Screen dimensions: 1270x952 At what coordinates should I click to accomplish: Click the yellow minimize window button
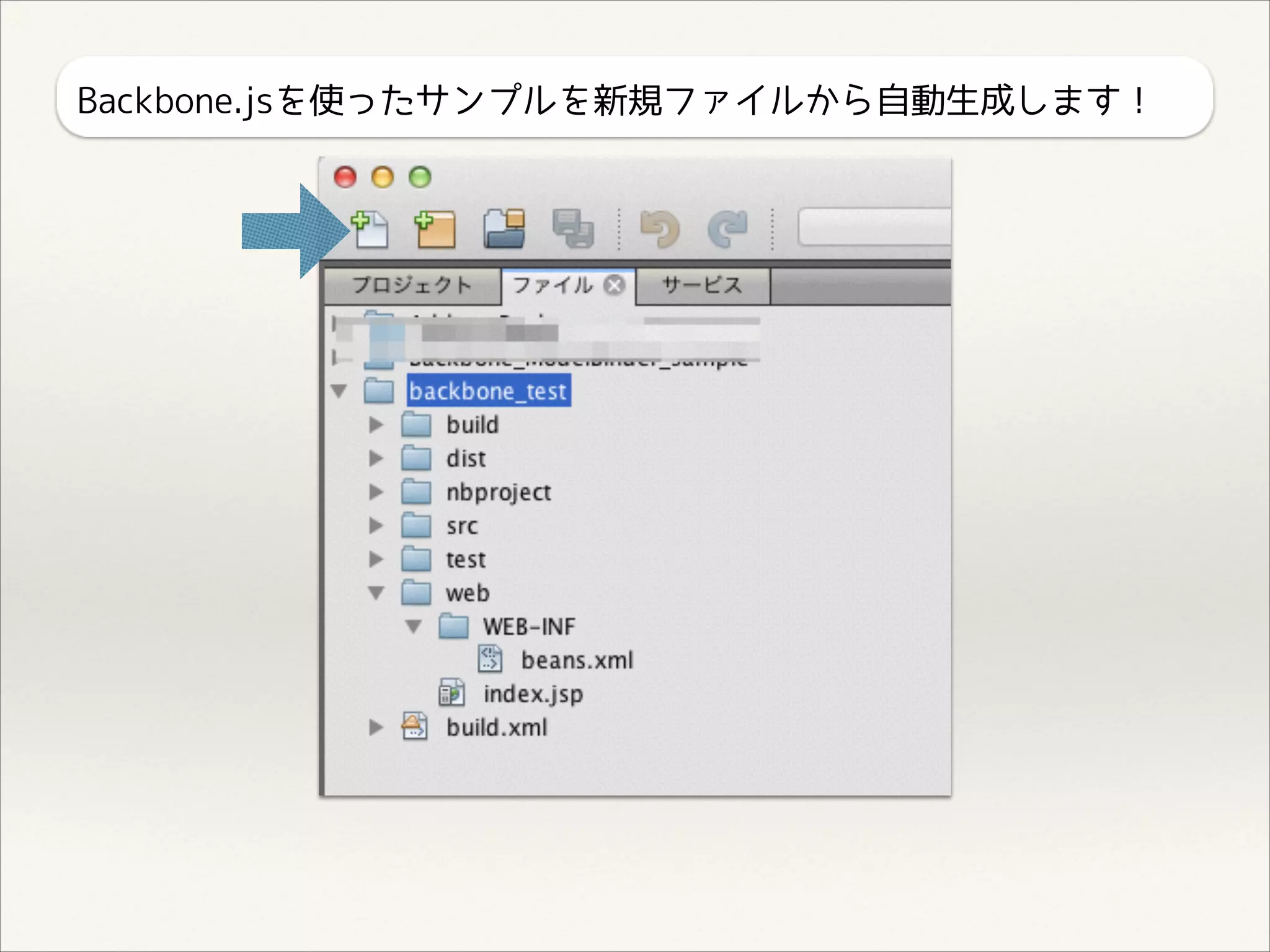tap(383, 177)
